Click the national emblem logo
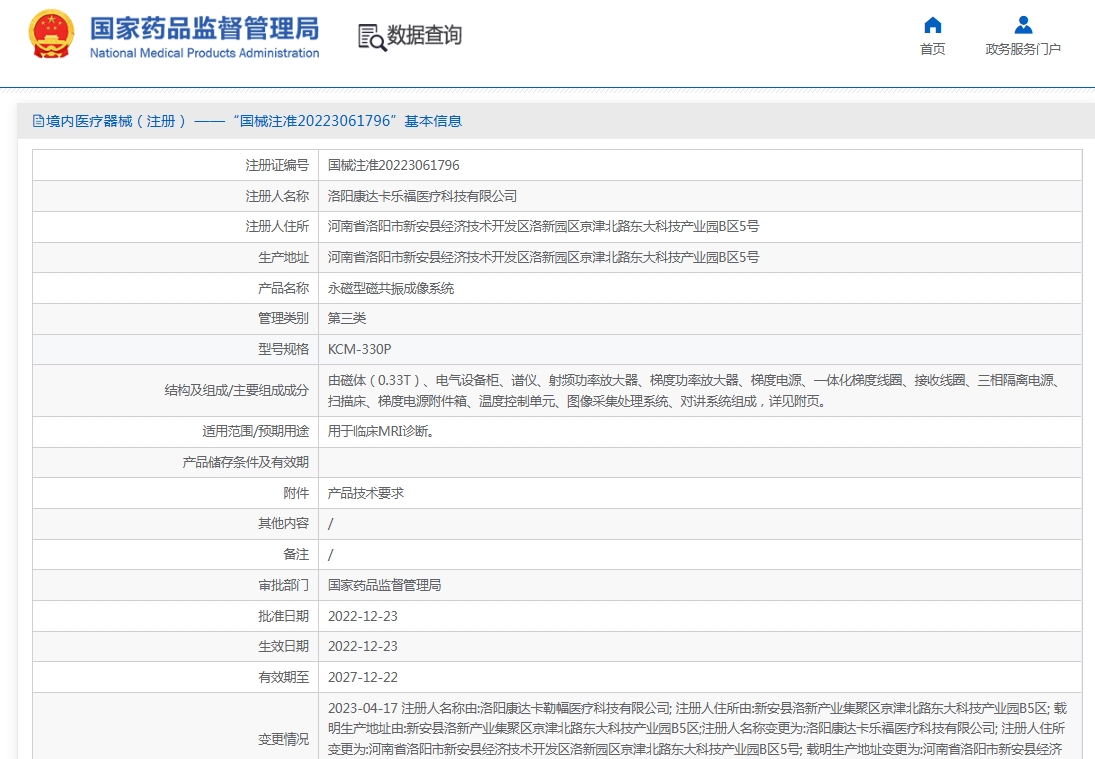 pyautogui.click(x=51, y=34)
